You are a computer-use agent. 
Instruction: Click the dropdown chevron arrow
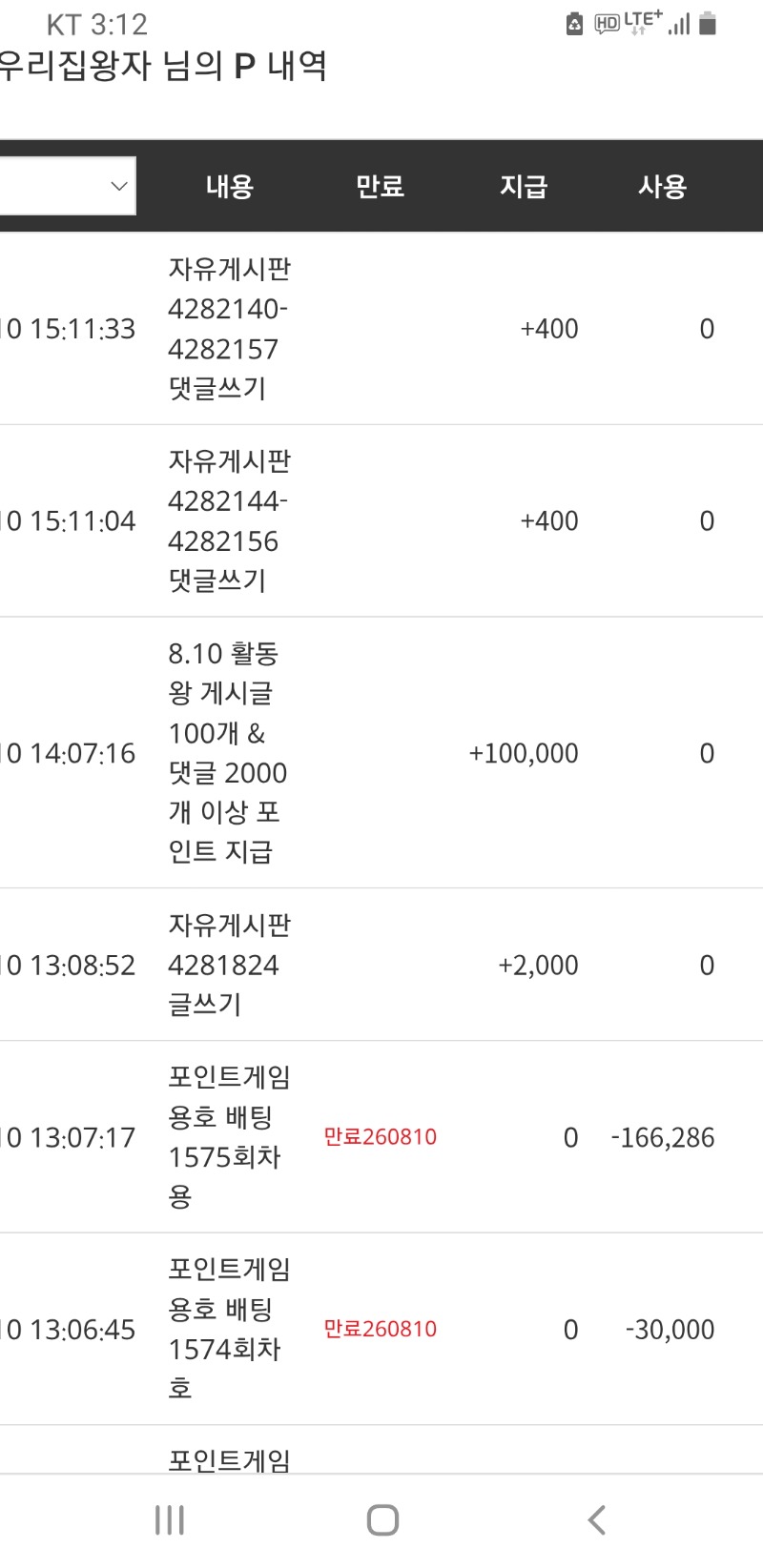[119, 186]
